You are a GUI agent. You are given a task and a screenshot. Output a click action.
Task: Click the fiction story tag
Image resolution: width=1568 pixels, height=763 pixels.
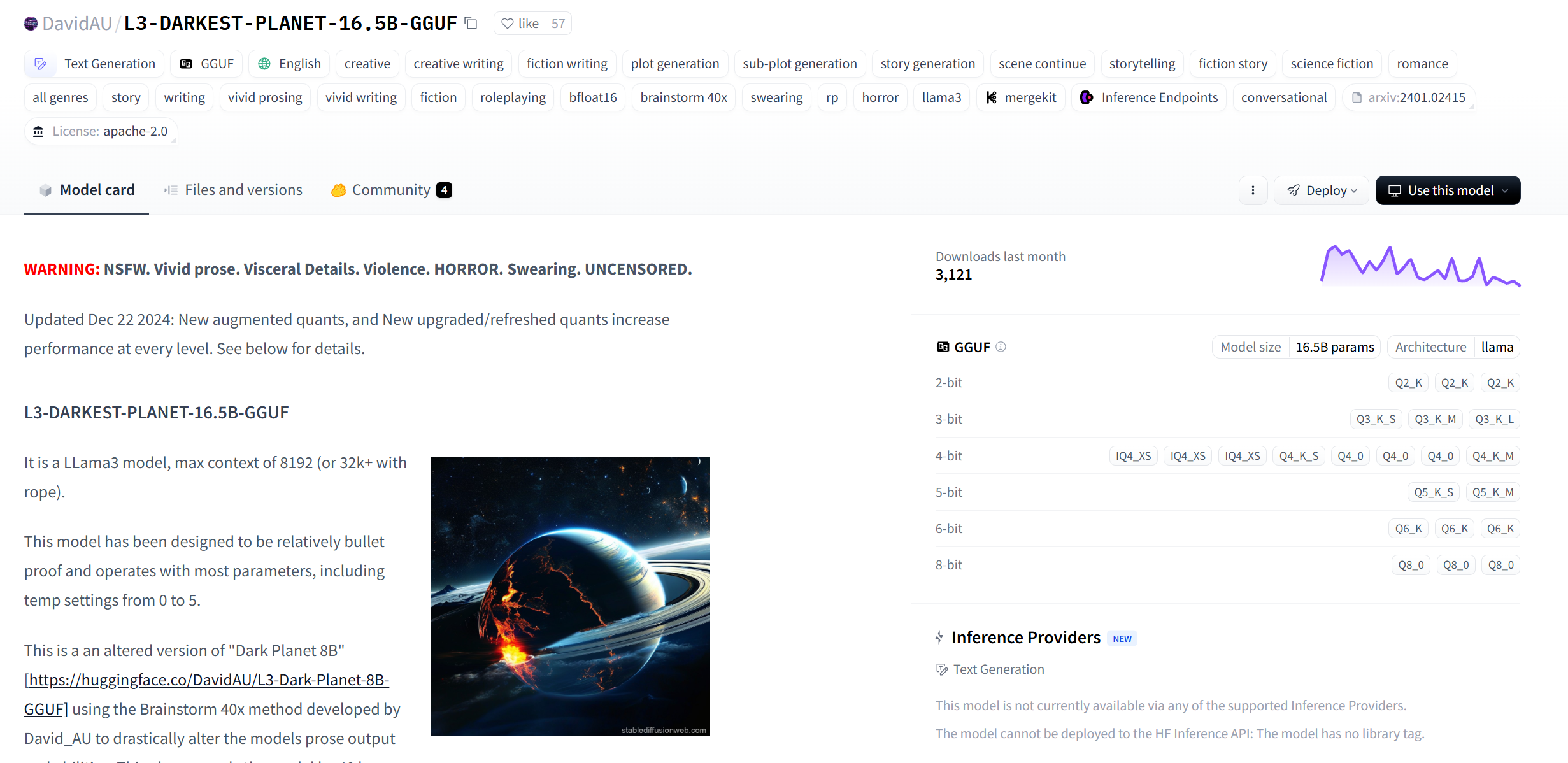(1232, 64)
